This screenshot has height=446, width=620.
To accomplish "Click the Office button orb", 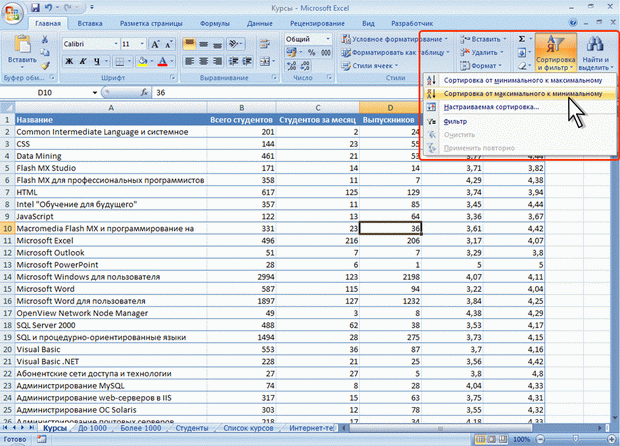I will (12, 13).
